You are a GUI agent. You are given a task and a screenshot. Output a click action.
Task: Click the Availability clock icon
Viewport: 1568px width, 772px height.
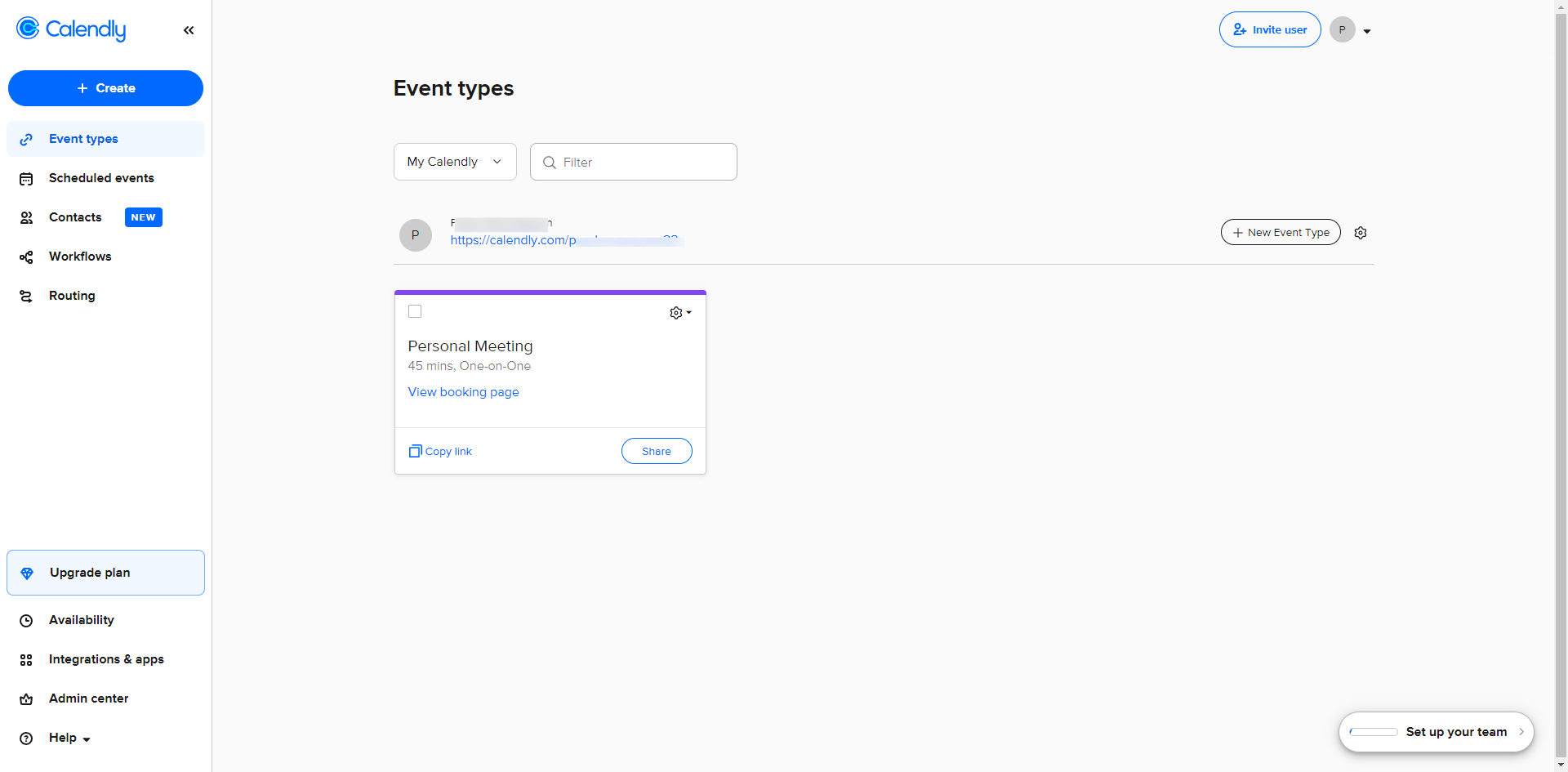click(26, 621)
